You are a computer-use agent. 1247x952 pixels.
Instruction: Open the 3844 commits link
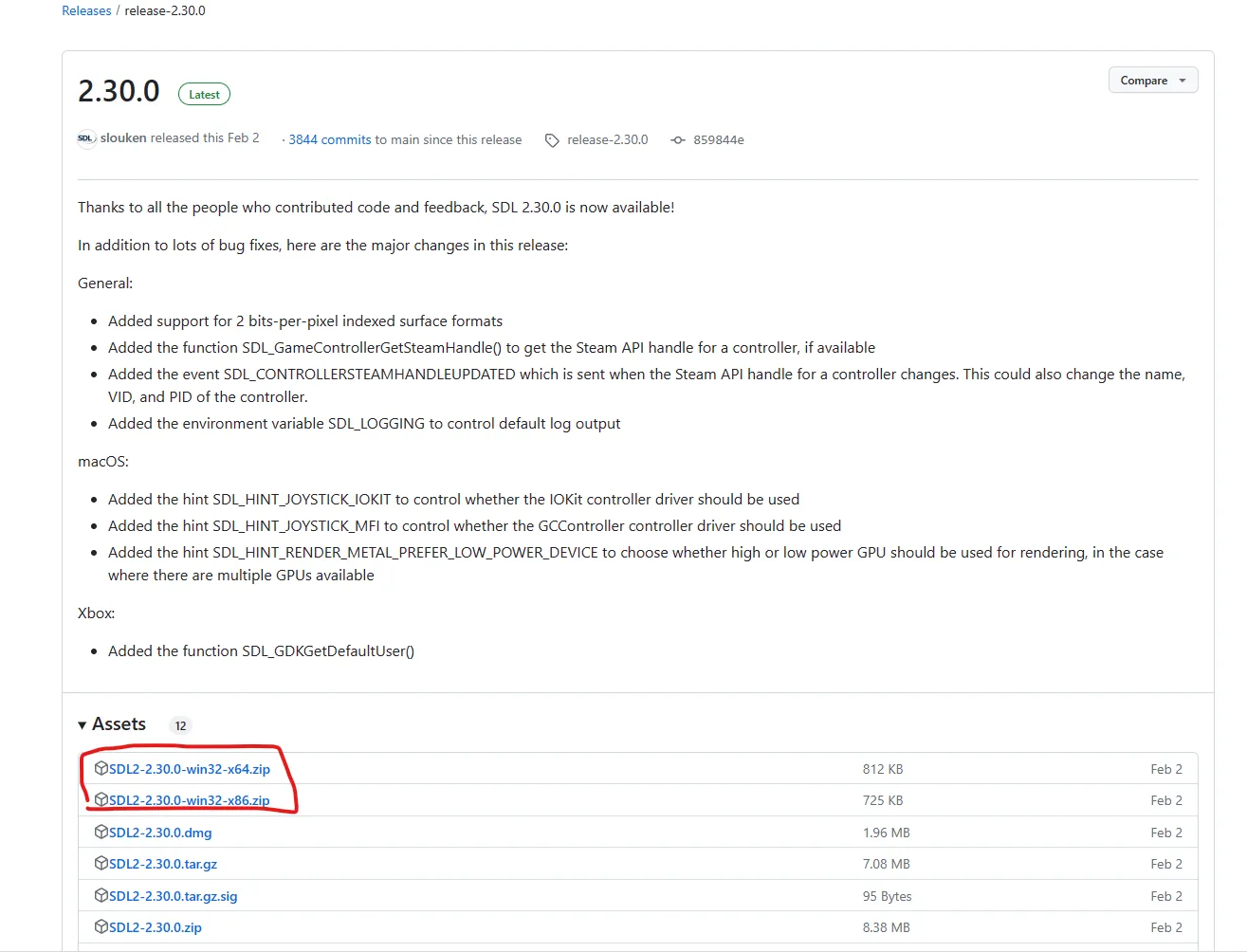(x=330, y=139)
